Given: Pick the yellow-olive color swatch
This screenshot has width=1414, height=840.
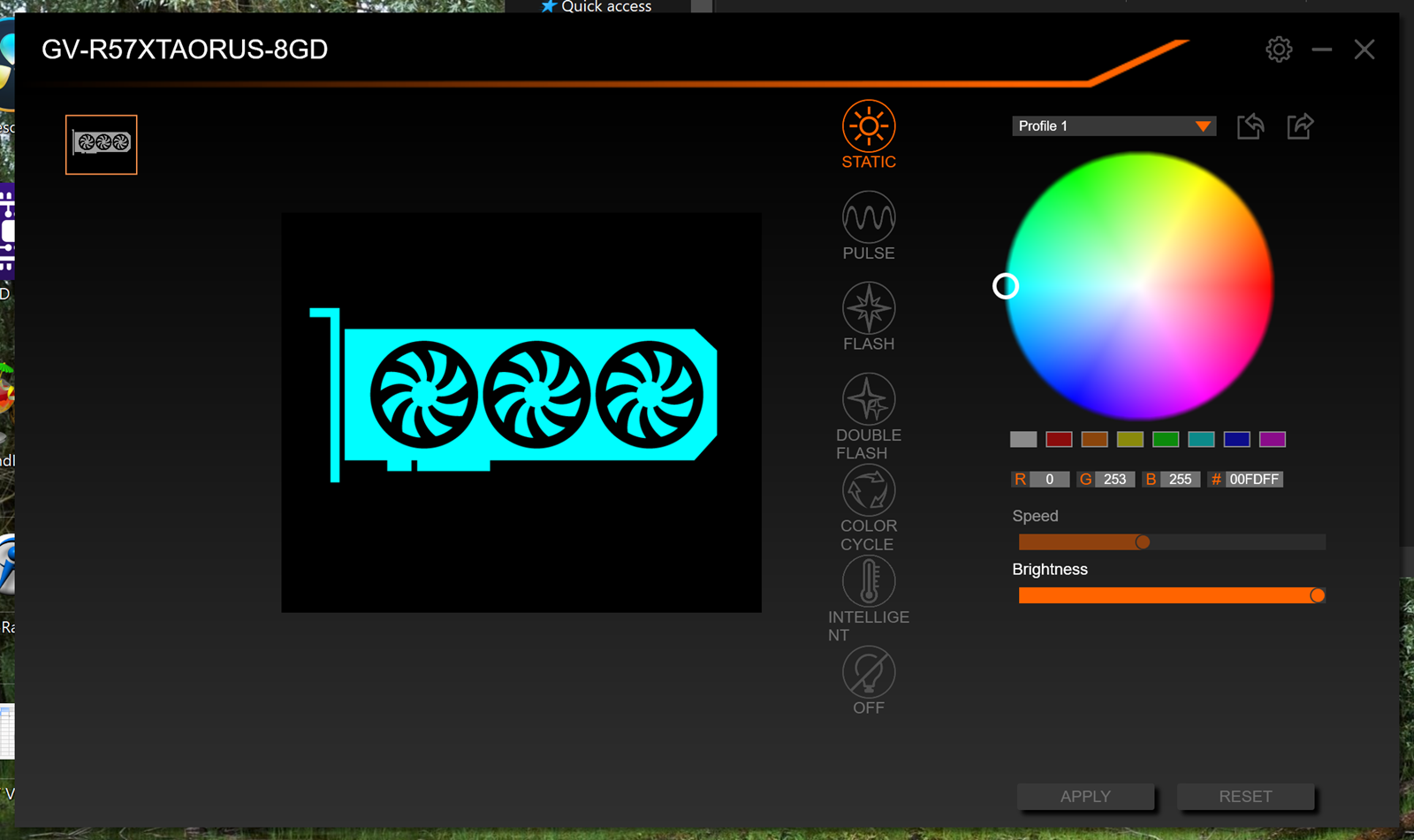Looking at the screenshot, I should tap(1130, 439).
